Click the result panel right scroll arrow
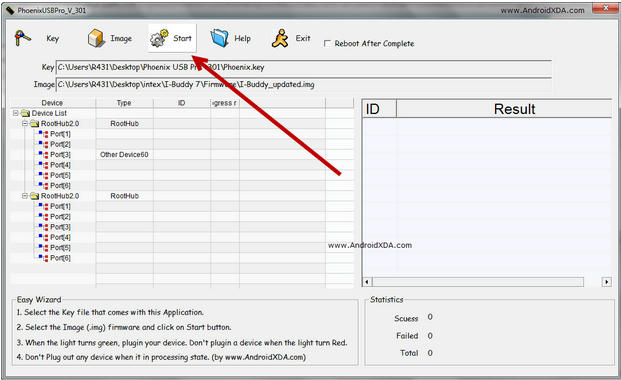 coord(606,282)
